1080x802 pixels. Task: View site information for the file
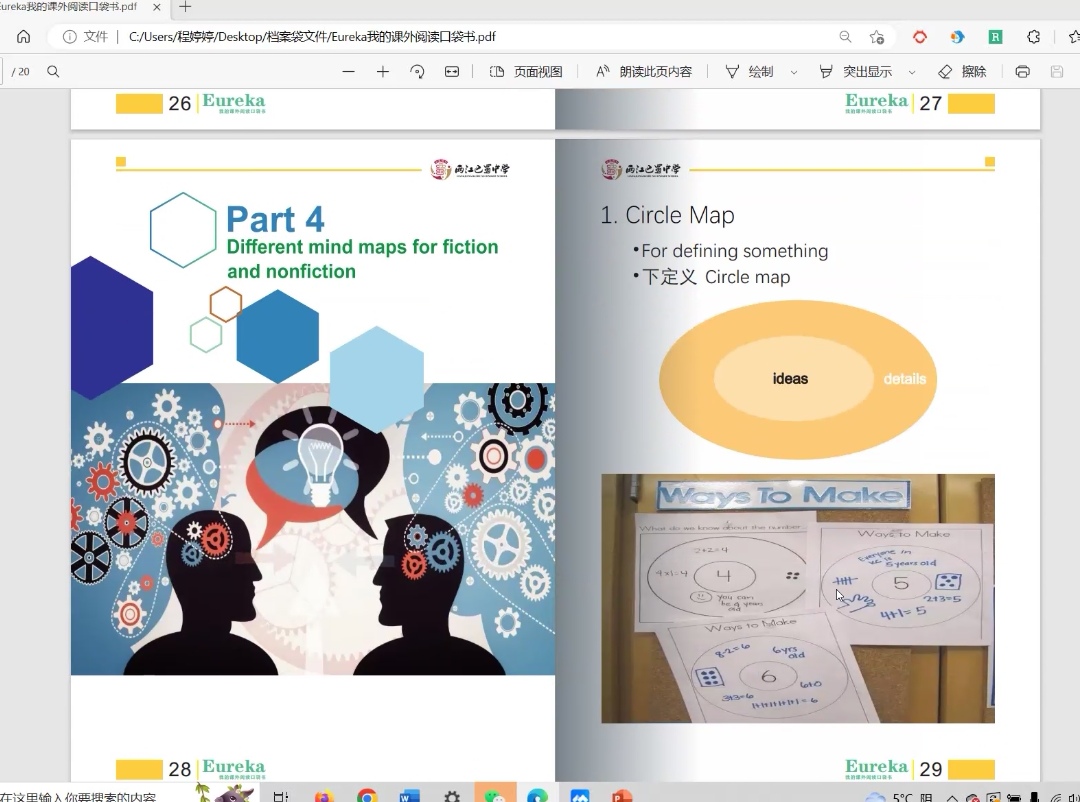click(x=70, y=37)
